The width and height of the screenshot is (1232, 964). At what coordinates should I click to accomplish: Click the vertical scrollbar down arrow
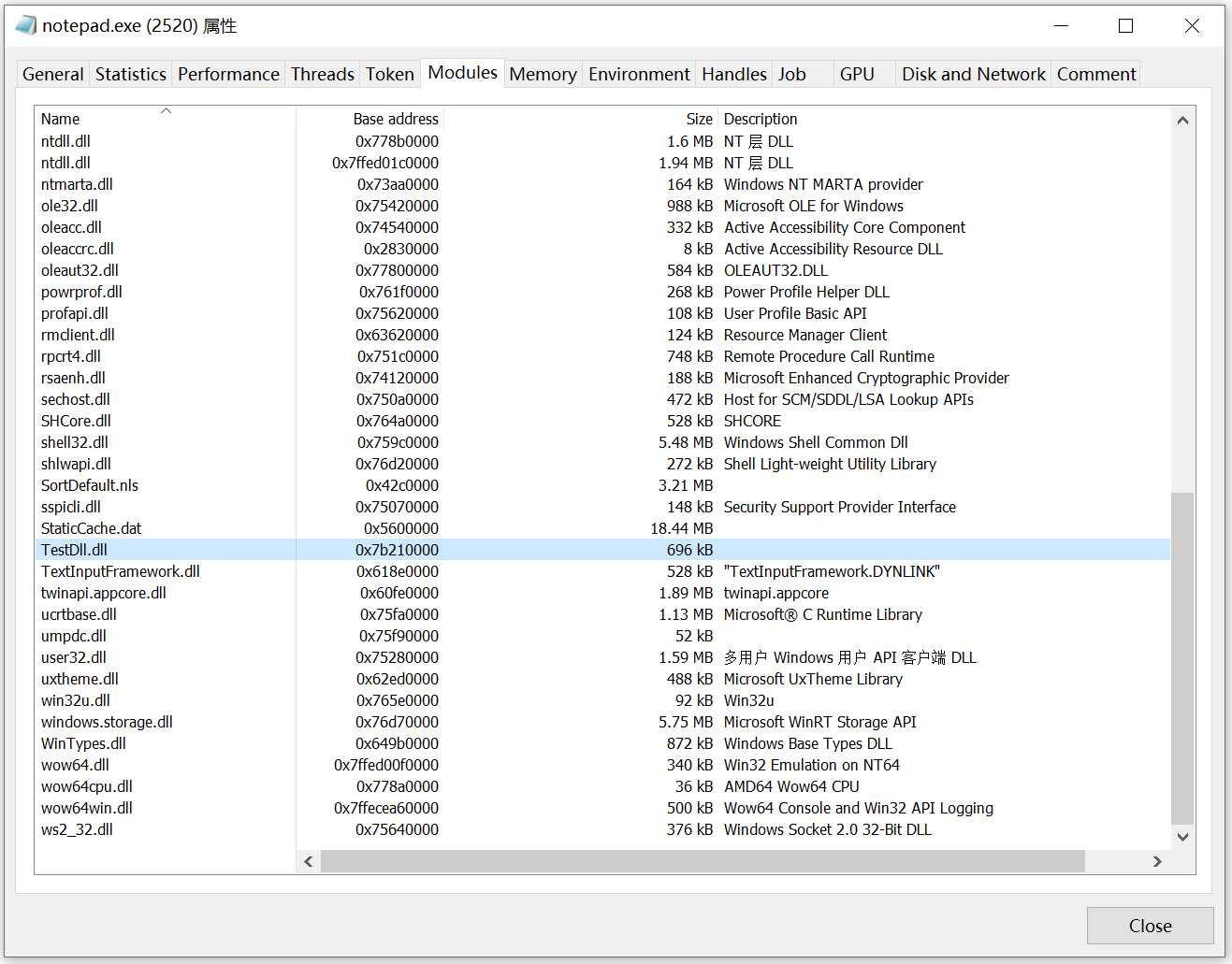pyautogui.click(x=1182, y=837)
